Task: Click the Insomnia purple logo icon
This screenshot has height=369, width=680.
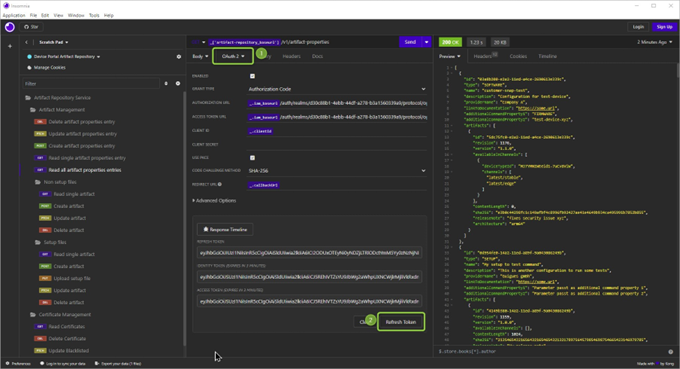Action: click(x=10, y=27)
